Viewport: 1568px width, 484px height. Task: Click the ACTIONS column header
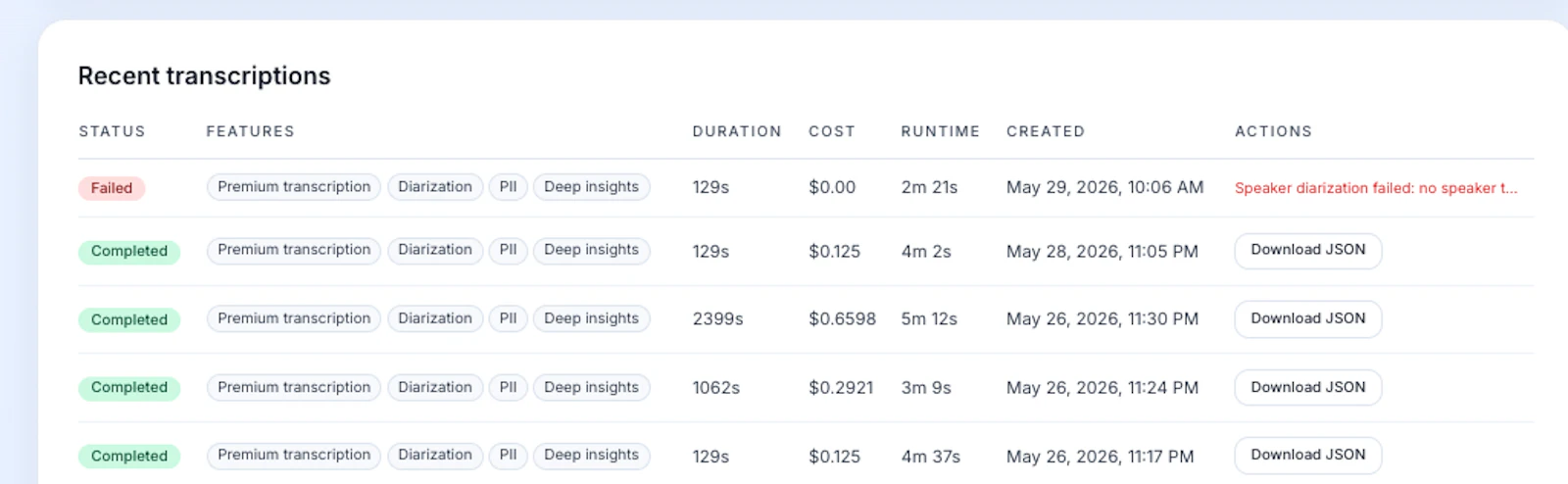tap(1273, 131)
